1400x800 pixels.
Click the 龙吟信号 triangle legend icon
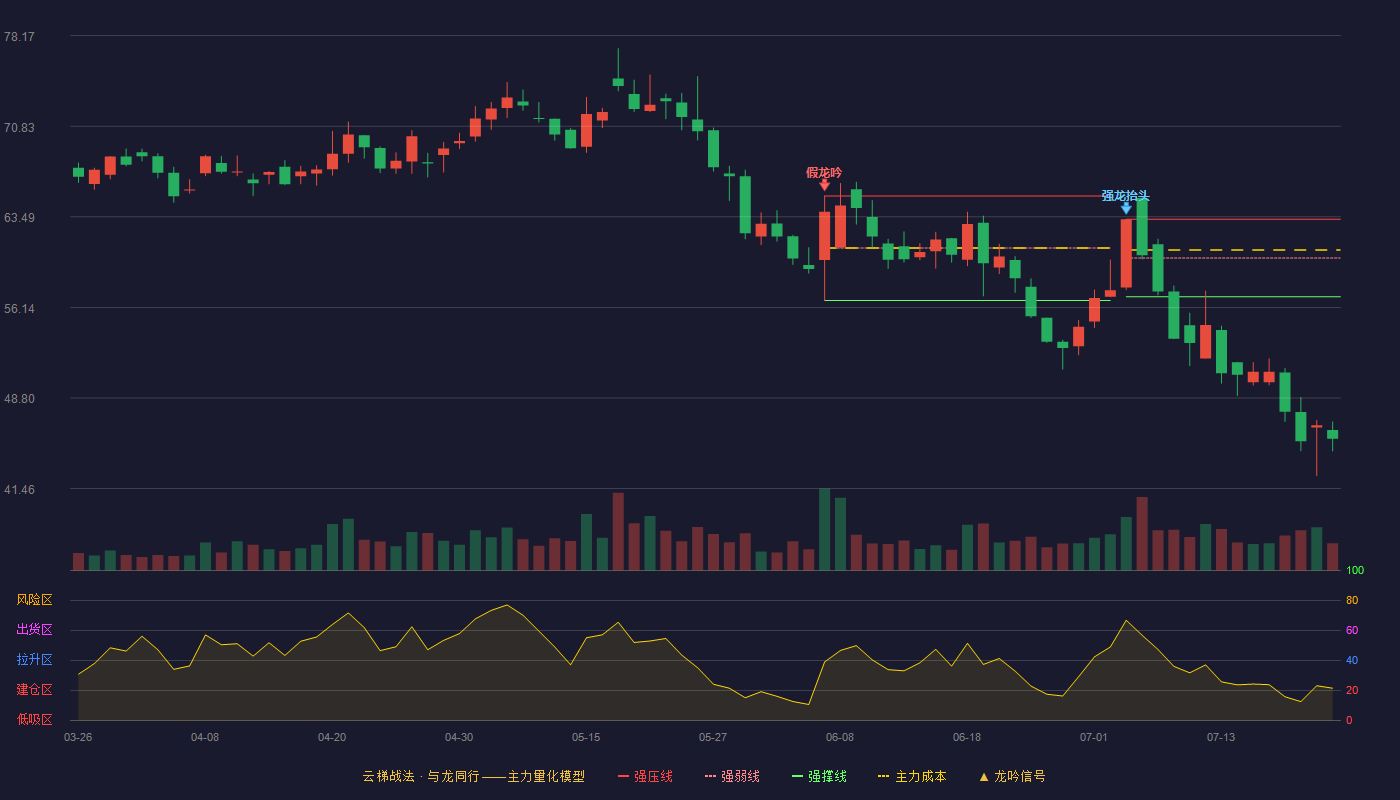pyautogui.click(x=983, y=777)
